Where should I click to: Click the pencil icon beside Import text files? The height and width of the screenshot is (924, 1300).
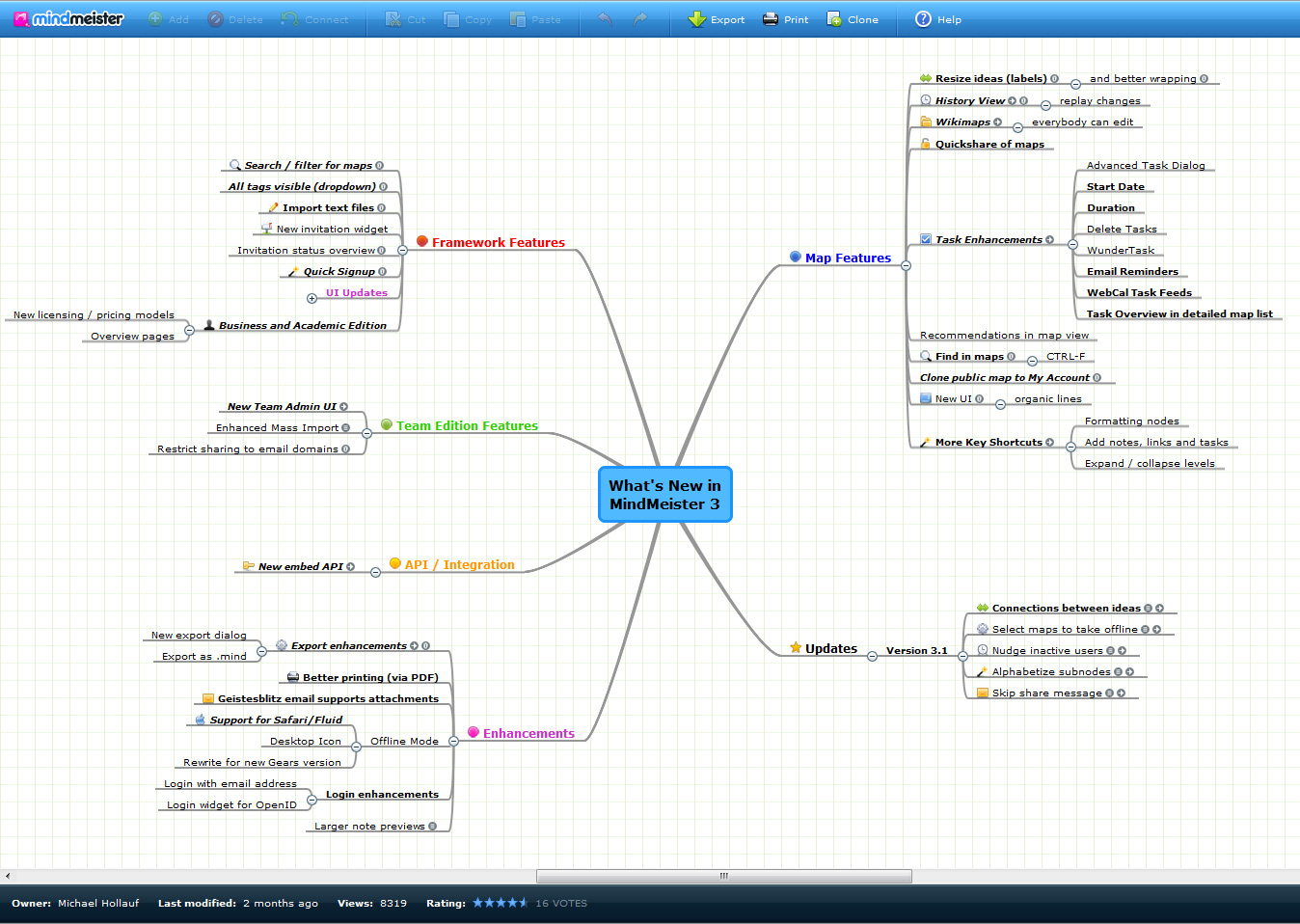[x=274, y=208]
